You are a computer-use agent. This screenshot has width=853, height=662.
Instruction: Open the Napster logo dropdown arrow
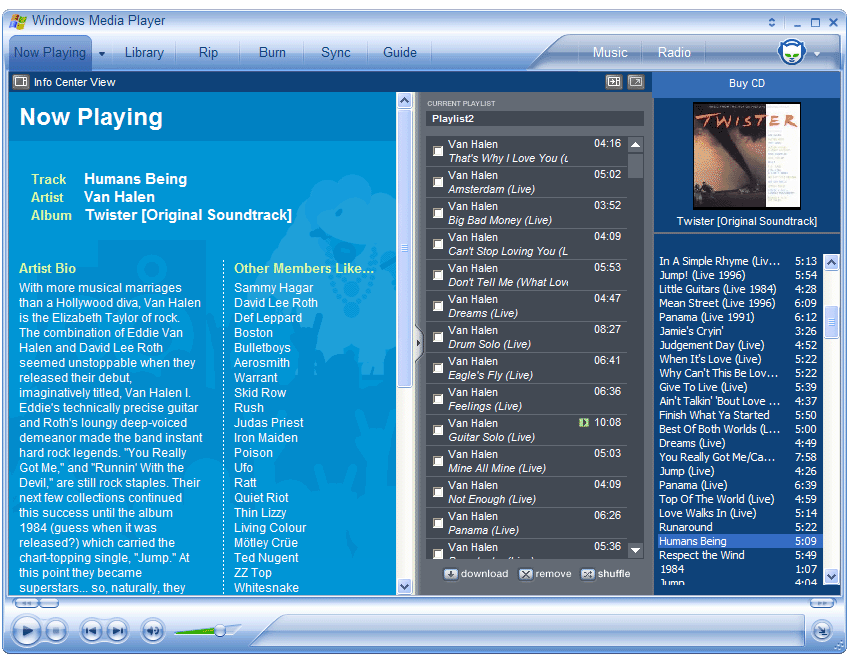(x=817, y=54)
